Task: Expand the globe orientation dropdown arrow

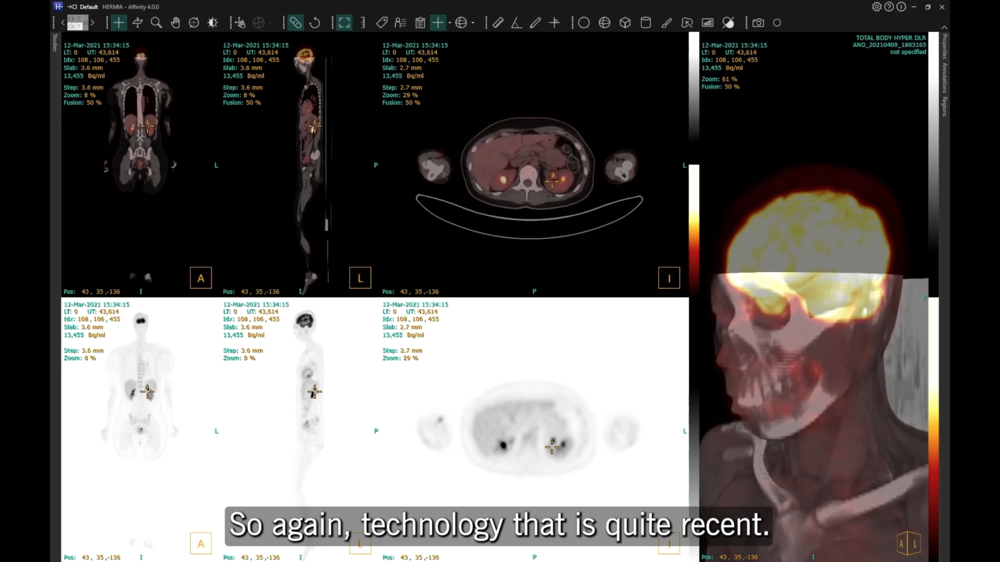Action: point(474,22)
